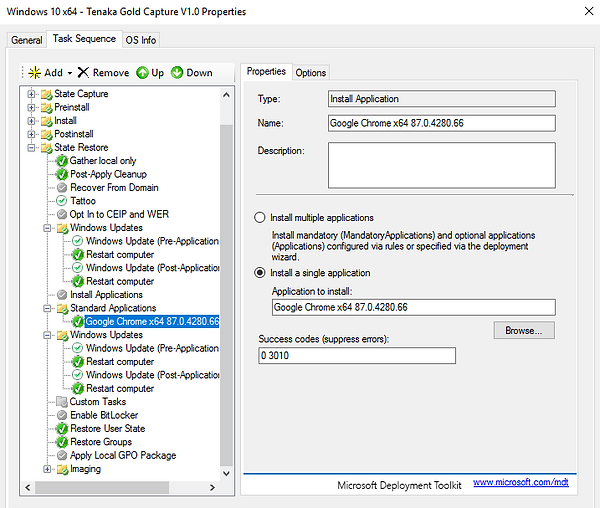Screen dimensions: 600x508
Task: Click the Preinstall folder icon
Action: 47,107
